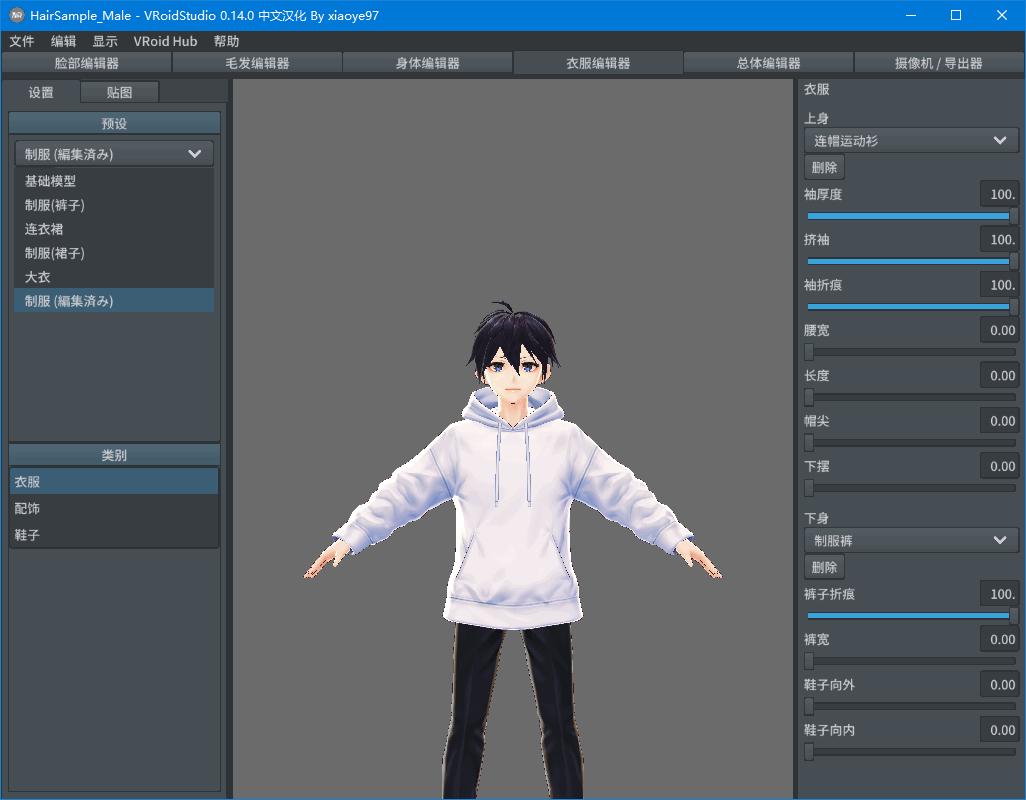Switch to the 脸部编辑器 (Face Editor) tab
This screenshot has height=800, width=1026.
[x=86, y=62]
